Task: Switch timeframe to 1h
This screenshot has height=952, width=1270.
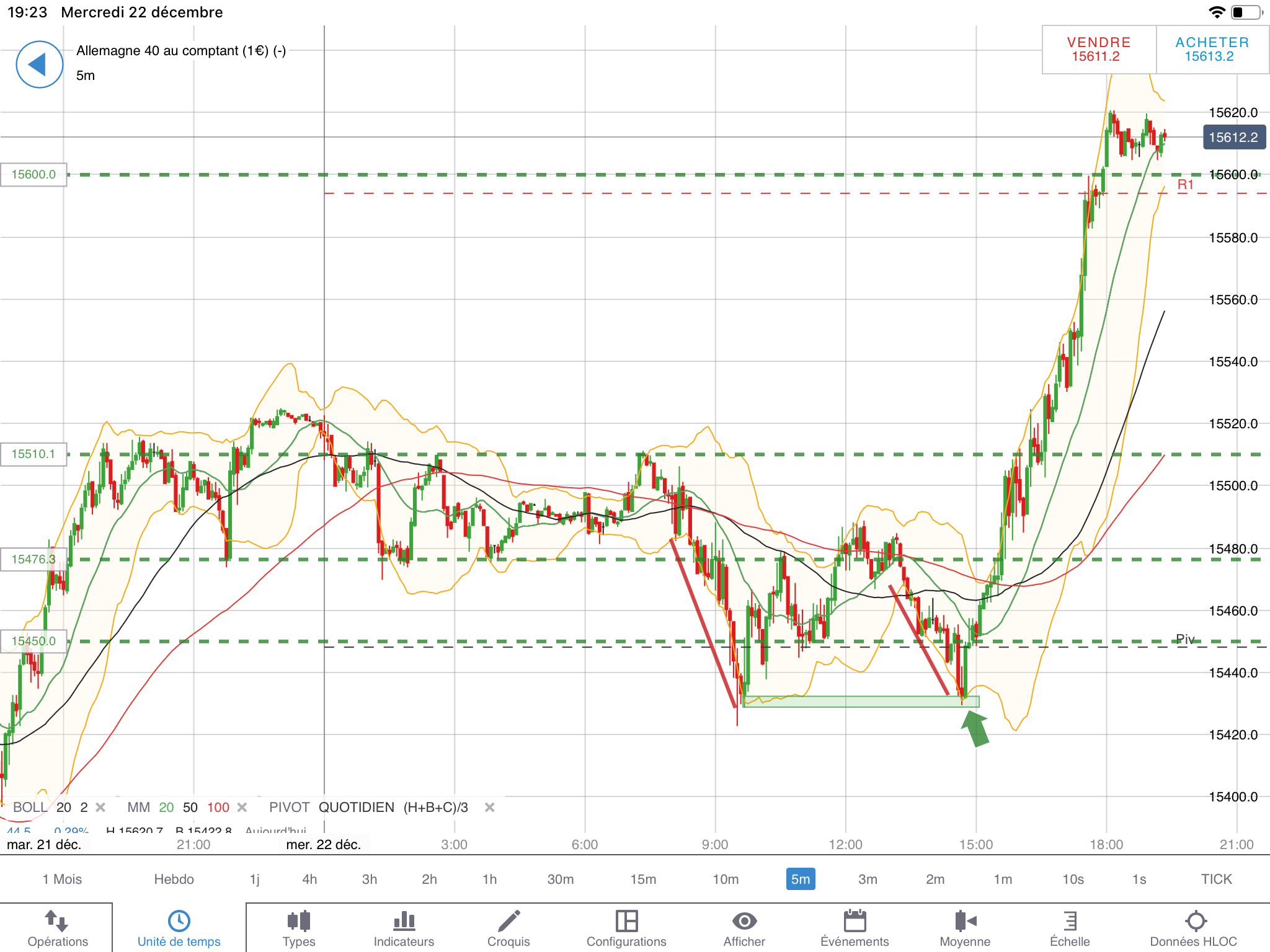Action: [489, 879]
